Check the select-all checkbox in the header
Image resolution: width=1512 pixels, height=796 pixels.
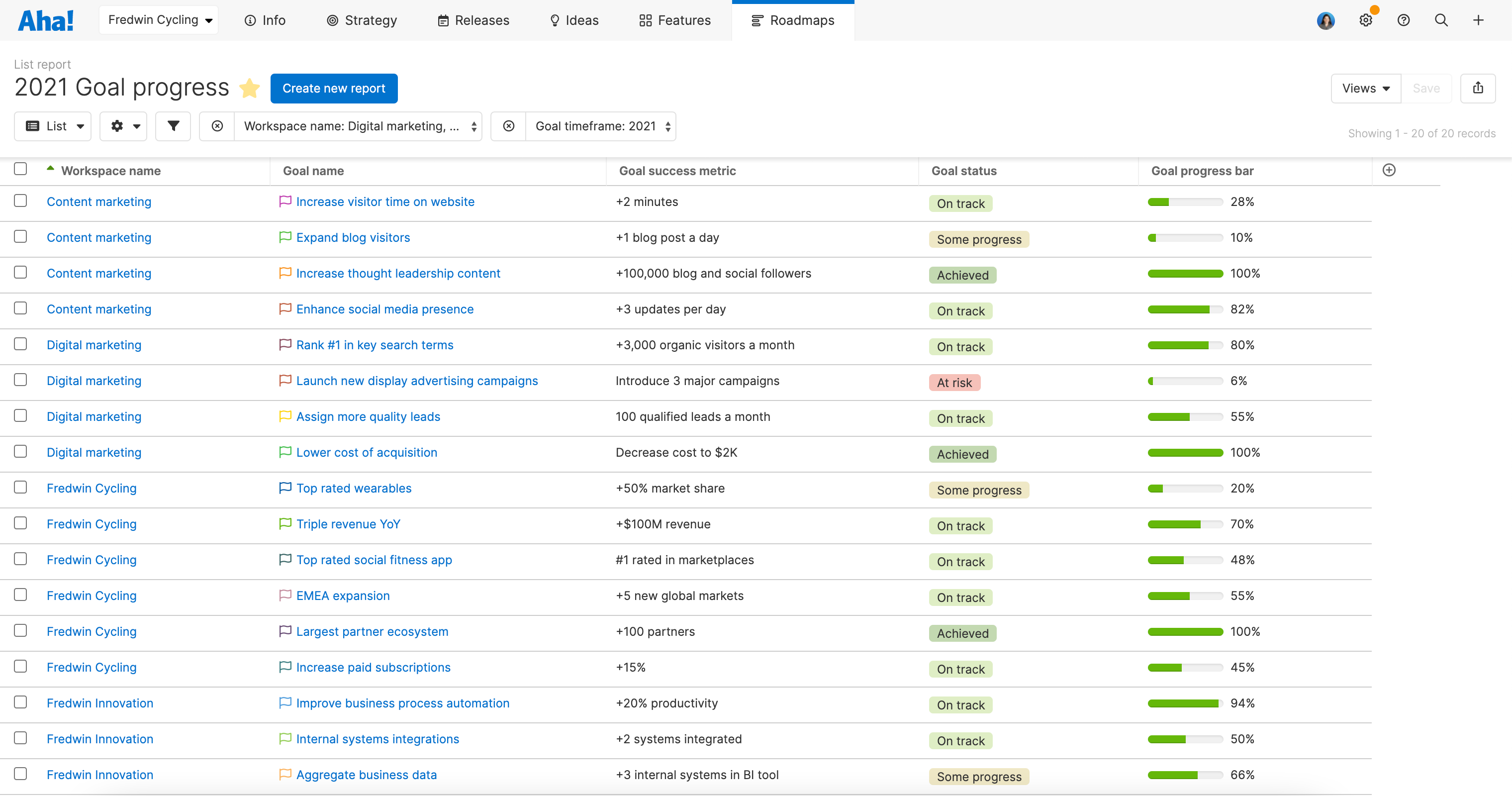(x=20, y=169)
